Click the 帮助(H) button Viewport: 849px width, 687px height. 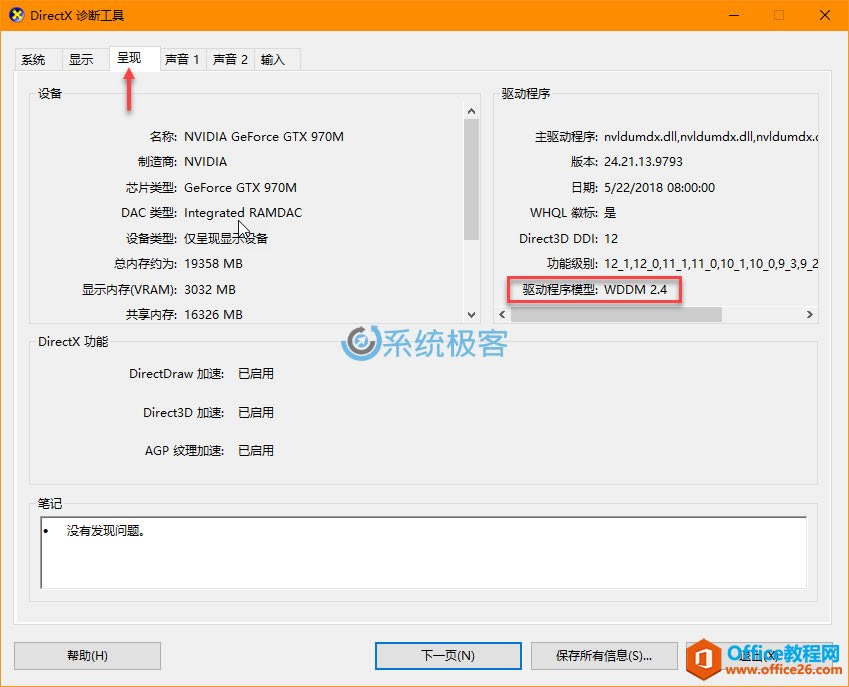87,656
